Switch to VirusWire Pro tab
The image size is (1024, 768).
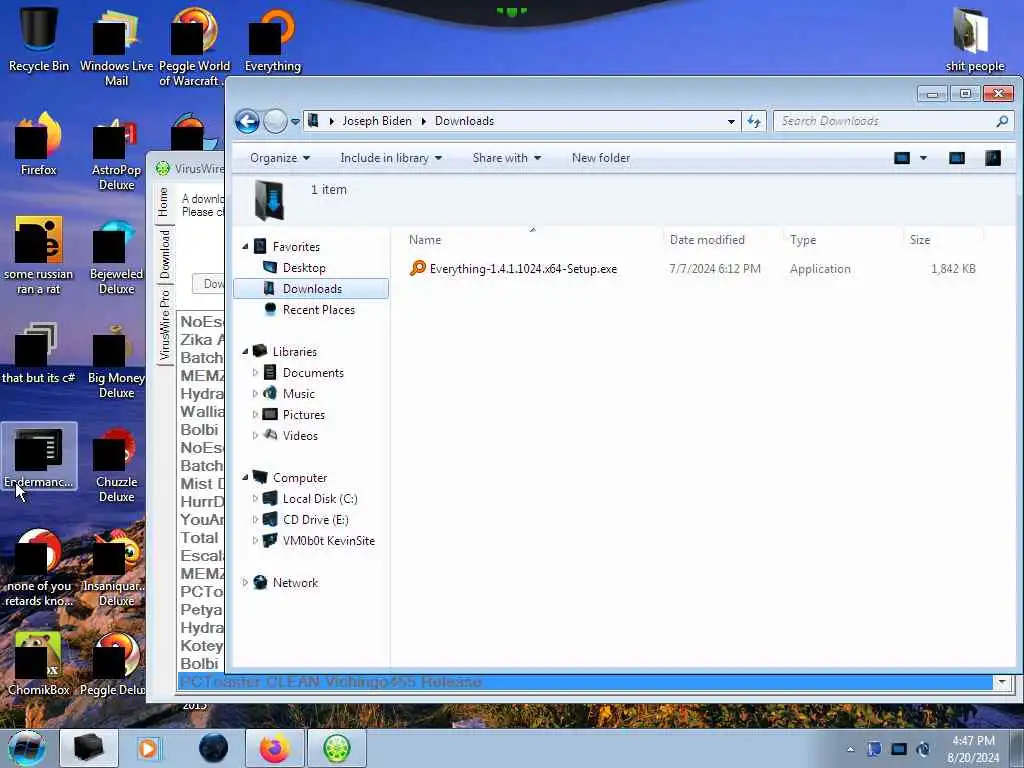pyautogui.click(x=165, y=325)
